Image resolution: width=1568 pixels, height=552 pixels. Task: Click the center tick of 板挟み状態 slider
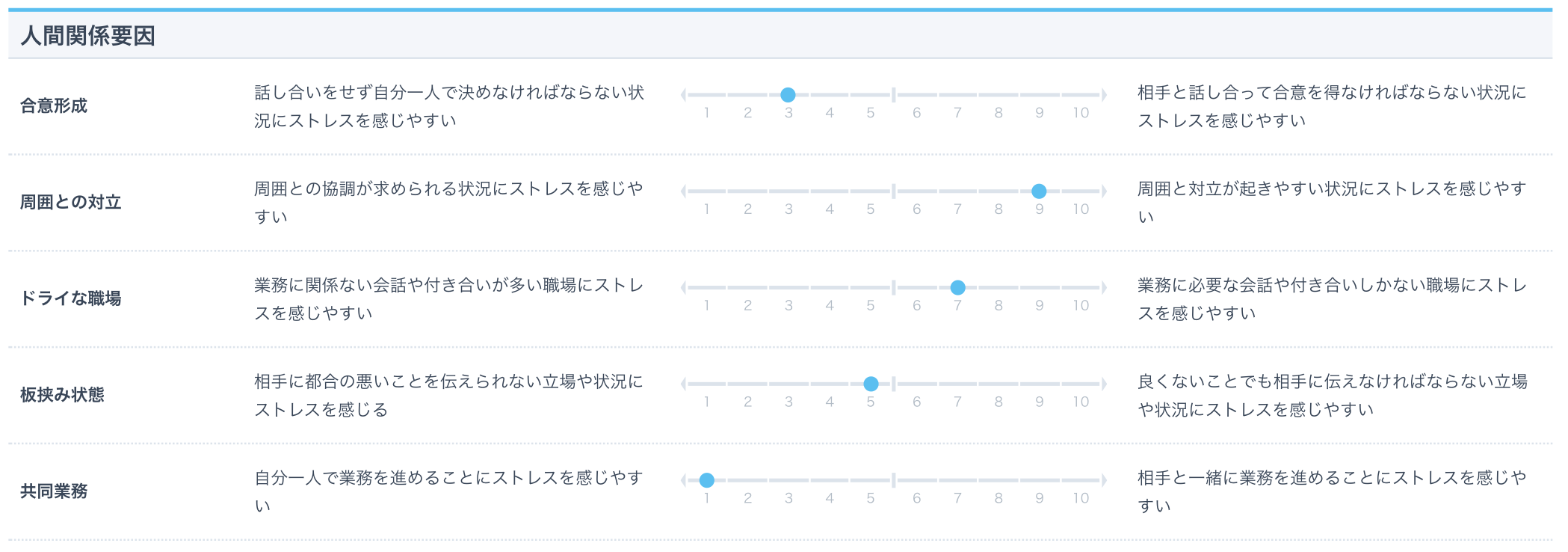click(x=893, y=384)
